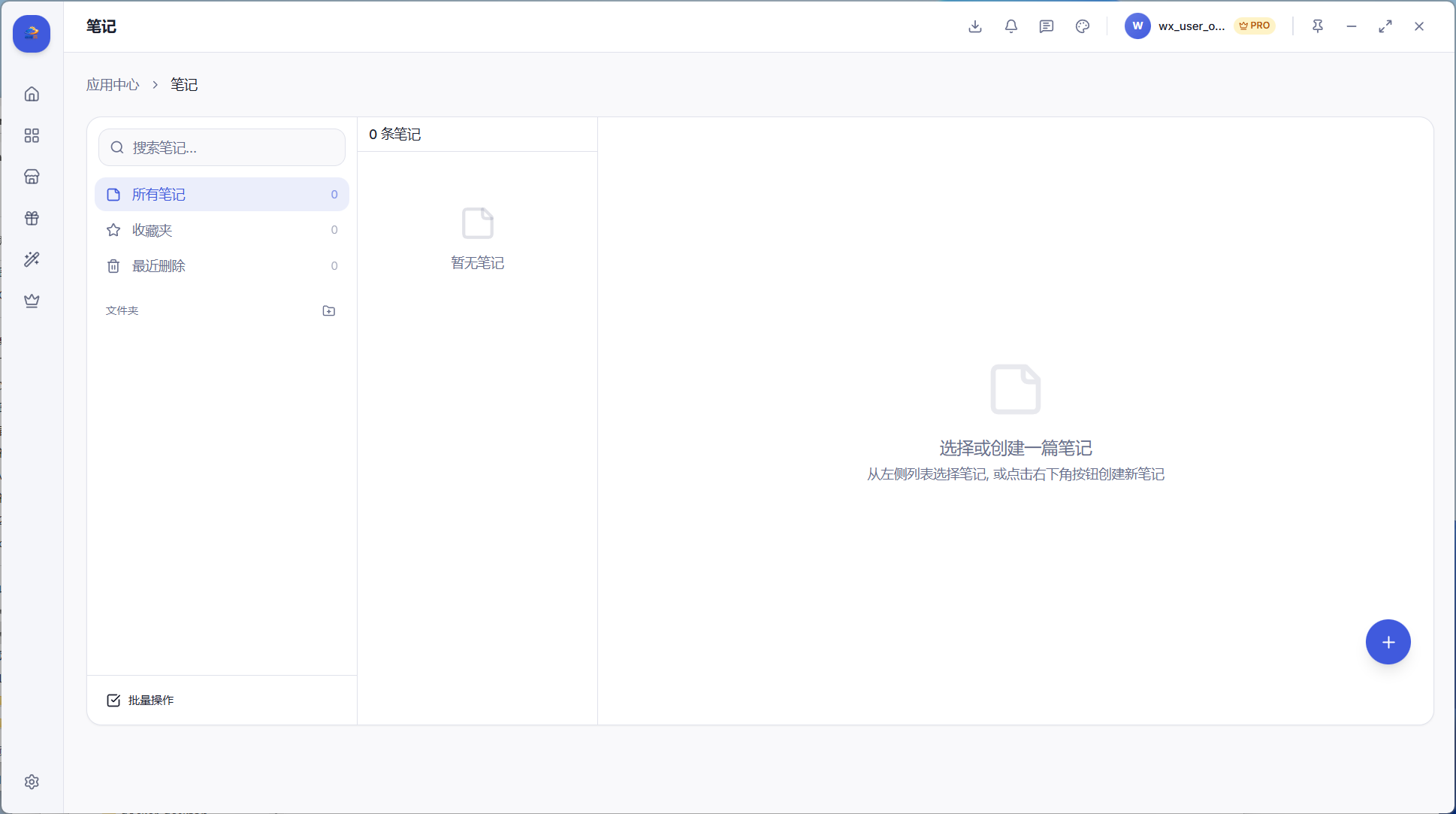The height and width of the screenshot is (814, 1456).
Task: Select the Home icon in the sidebar
Action: [32, 93]
